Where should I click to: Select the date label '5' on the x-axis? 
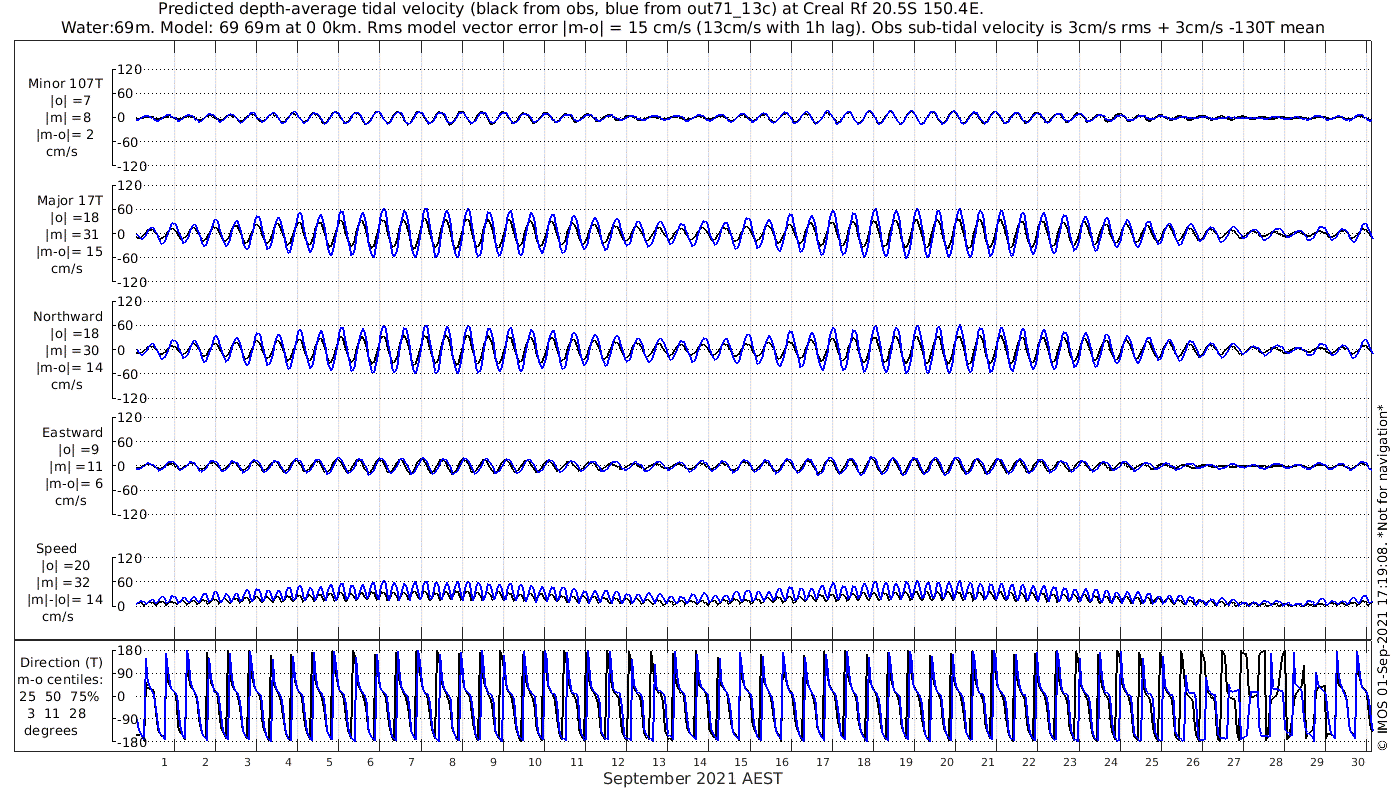pyautogui.click(x=329, y=762)
